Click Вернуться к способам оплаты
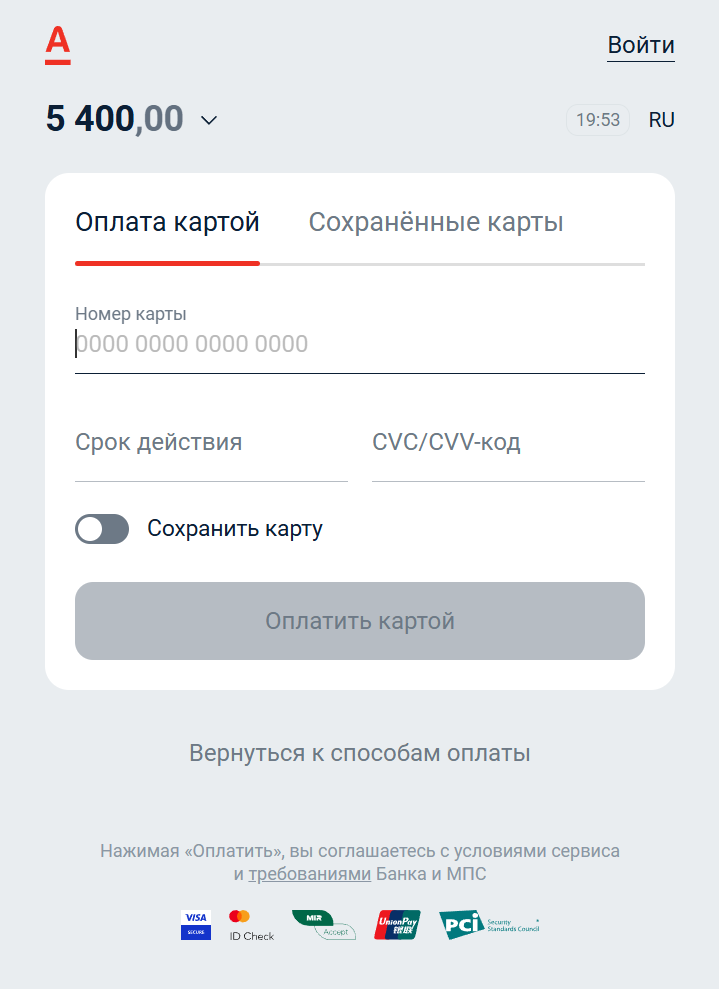The image size is (719, 989). tap(360, 753)
